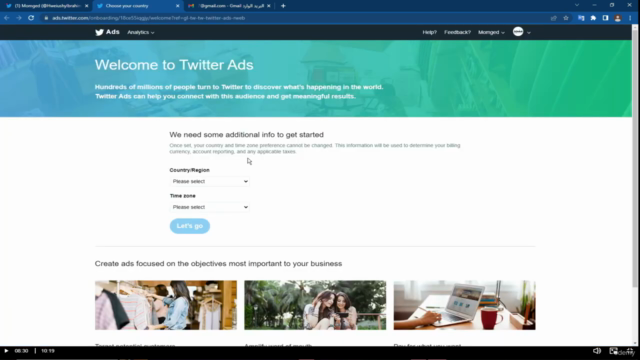Click the browser forward arrow
This screenshot has height=360, width=640.
click(19, 18)
